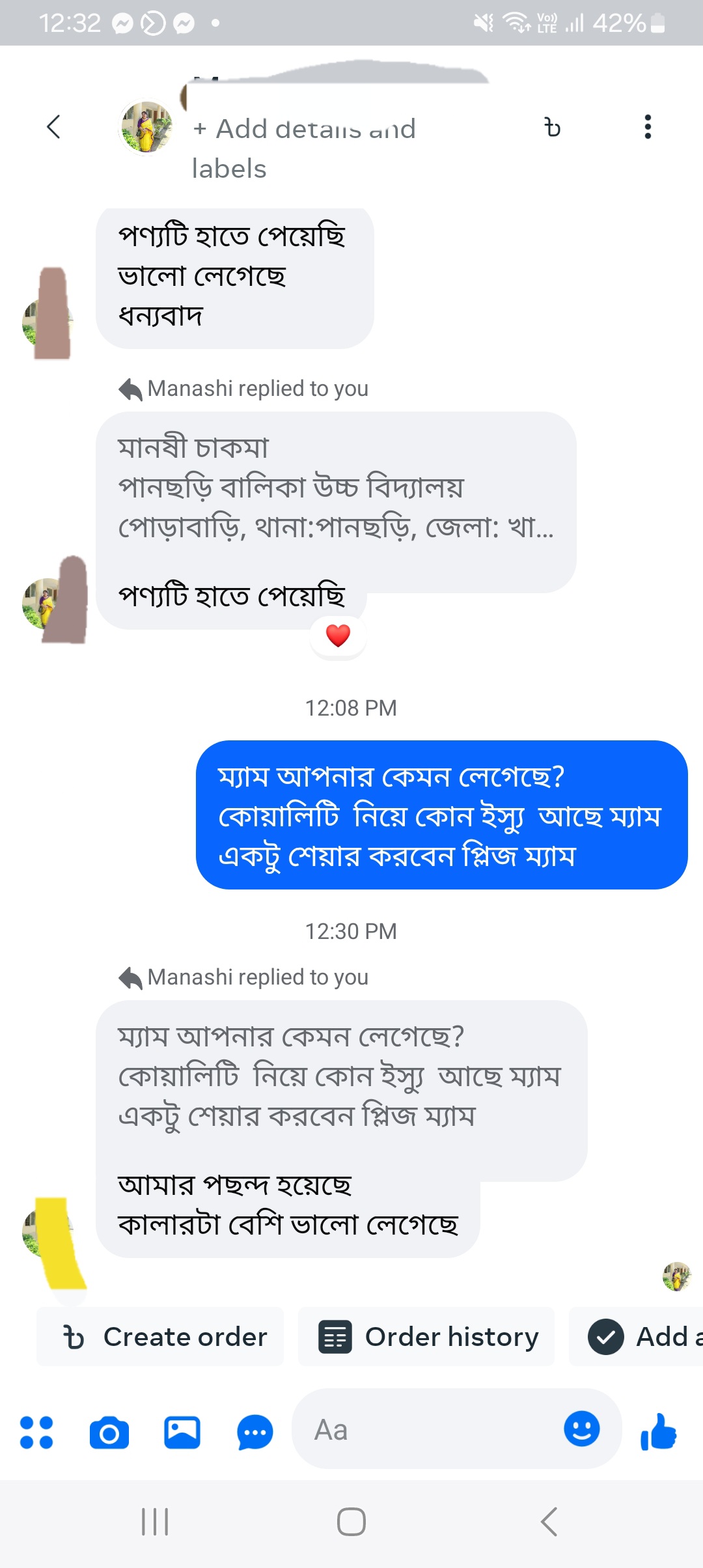
Task: Open the contact's profile picture in header
Action: [146, 128]
